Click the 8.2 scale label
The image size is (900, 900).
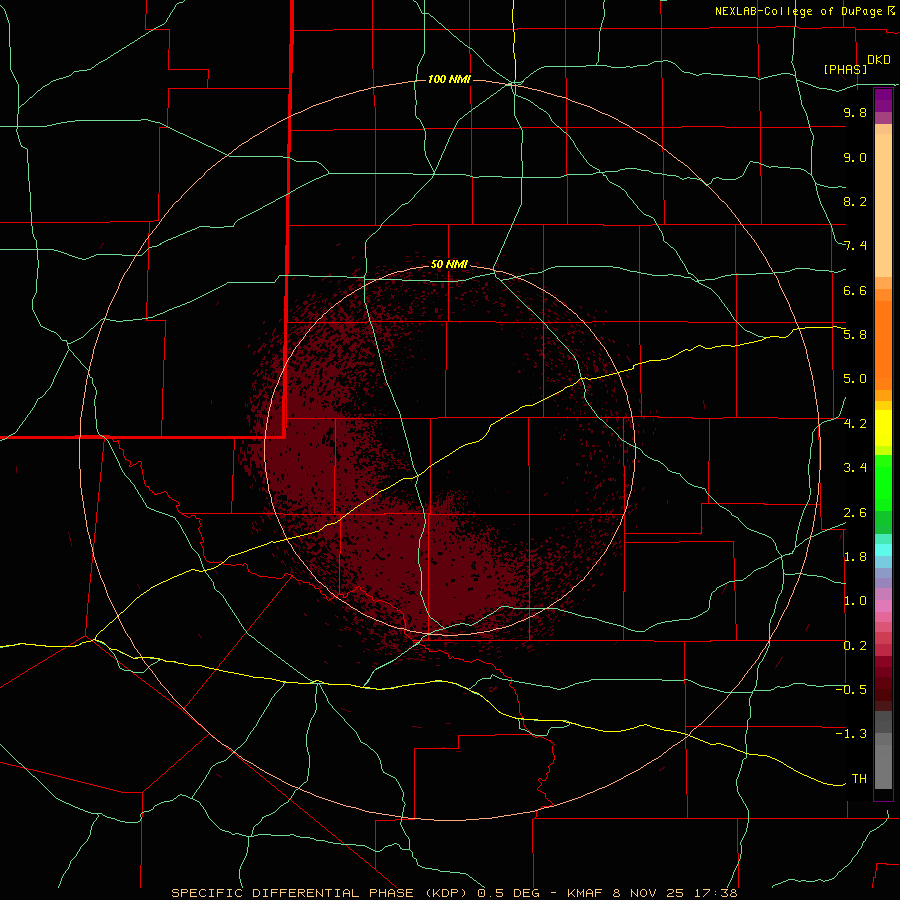click(x=855, y=202)
